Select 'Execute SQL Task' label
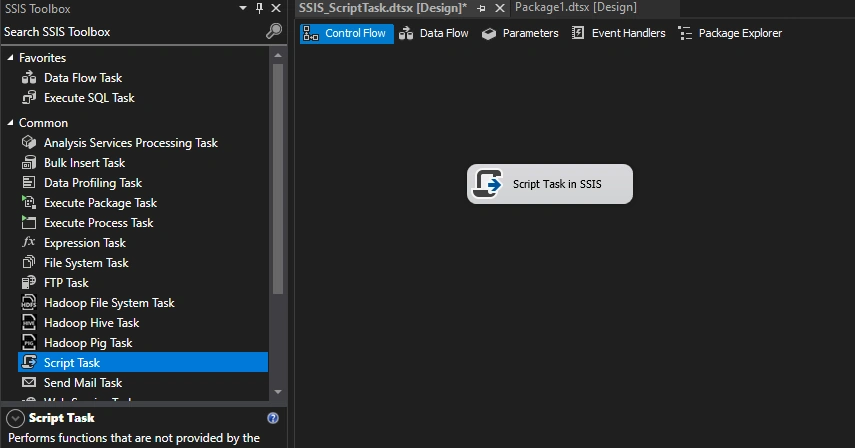Viewport: 855px width, 448px height. (x=89, y=98)
